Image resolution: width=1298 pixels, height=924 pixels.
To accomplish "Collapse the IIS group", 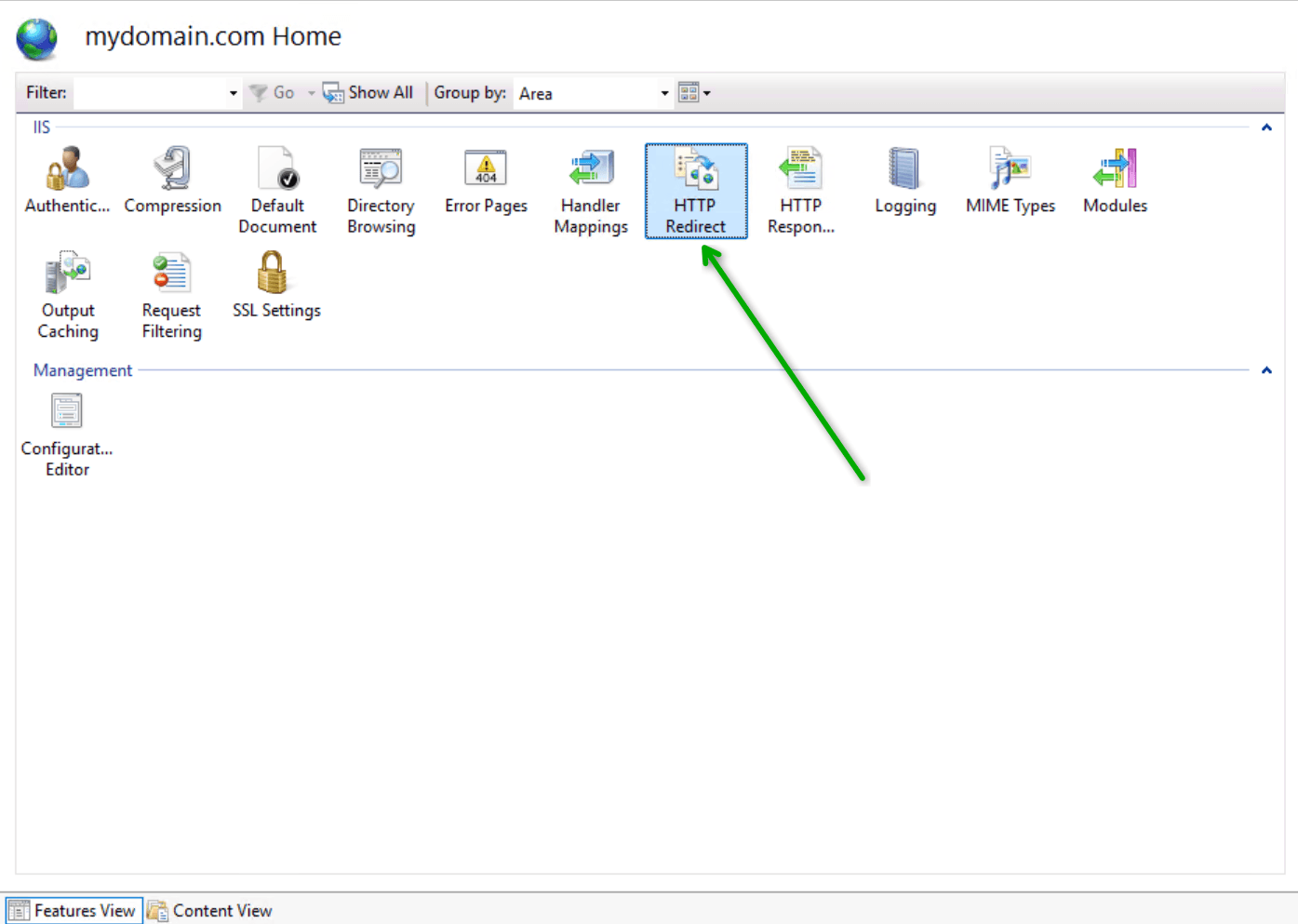I will 1266,127.
